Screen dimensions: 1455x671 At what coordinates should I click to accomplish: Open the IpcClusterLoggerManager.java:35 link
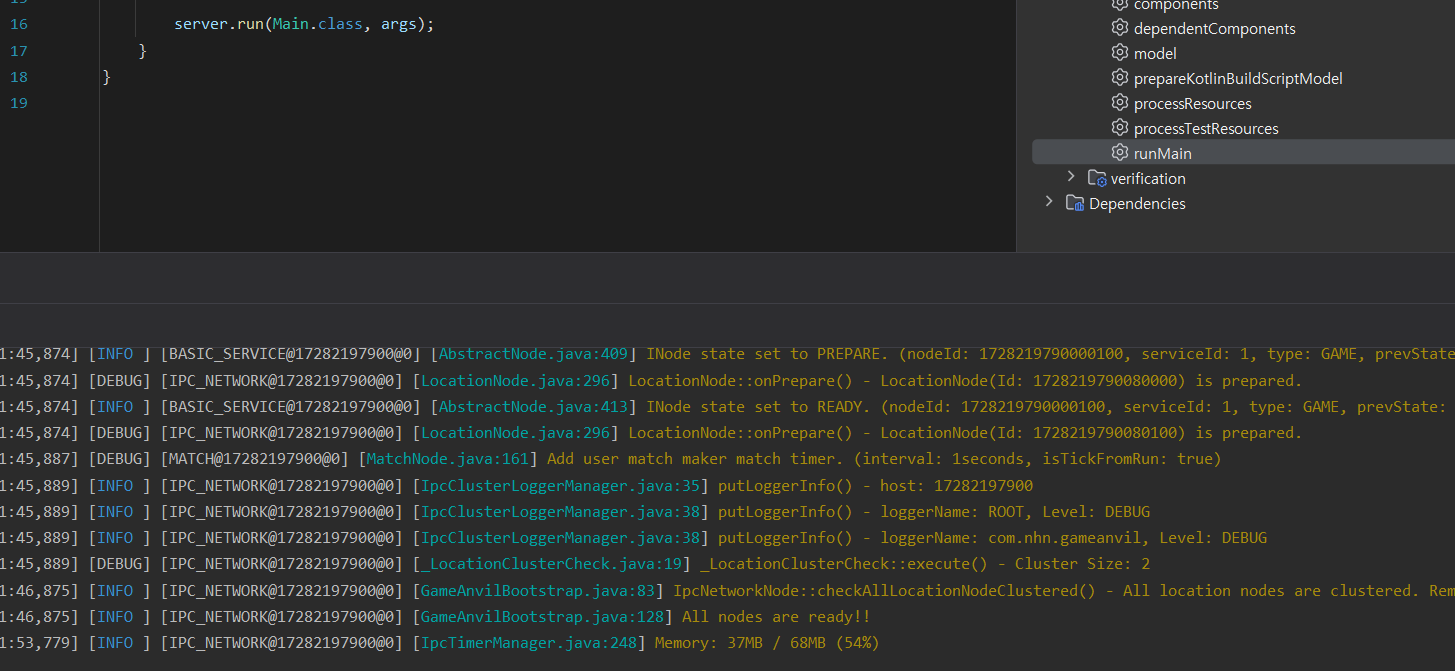(564, 486)
